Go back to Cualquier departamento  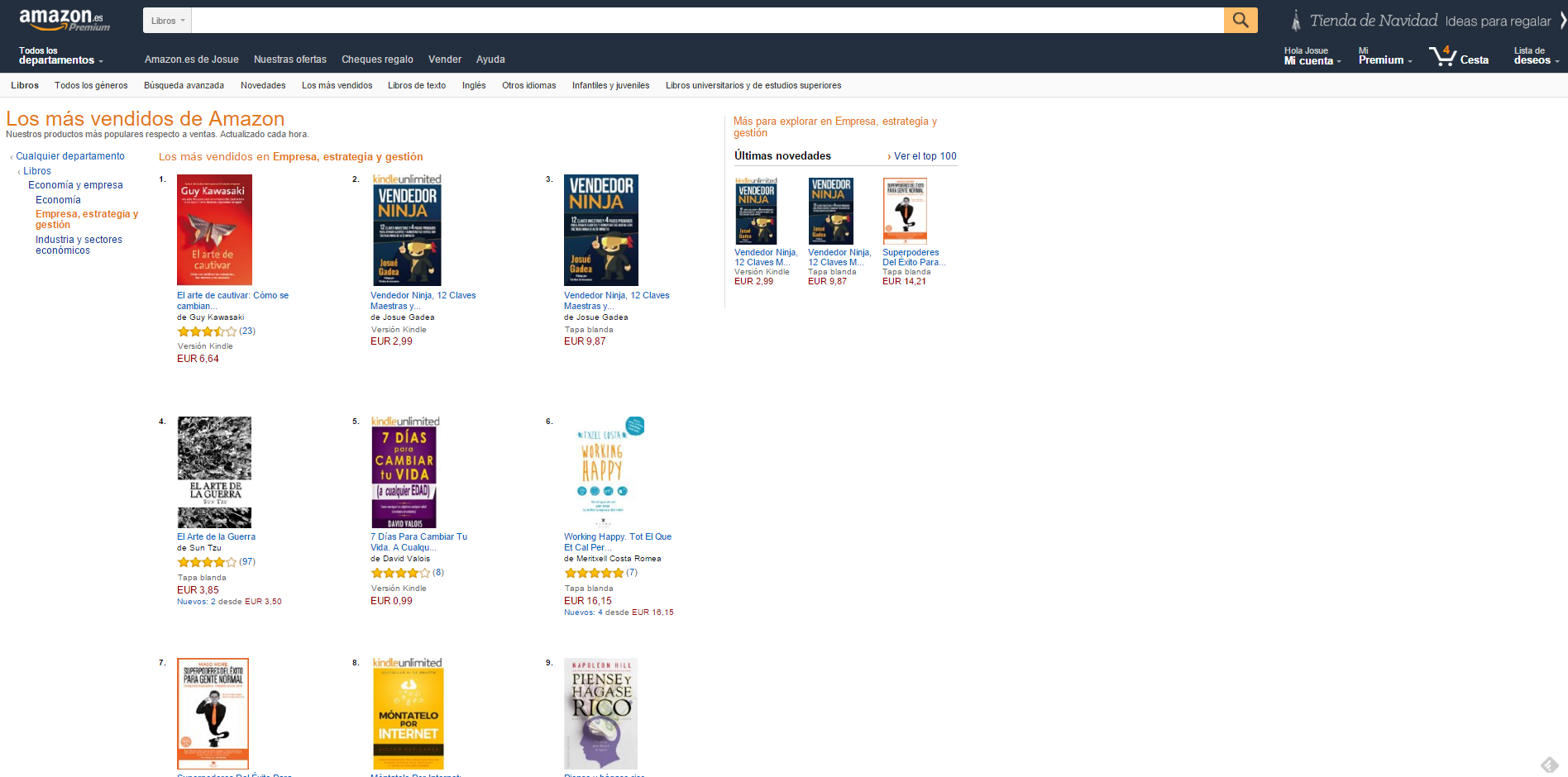click(x=70, y=156)
